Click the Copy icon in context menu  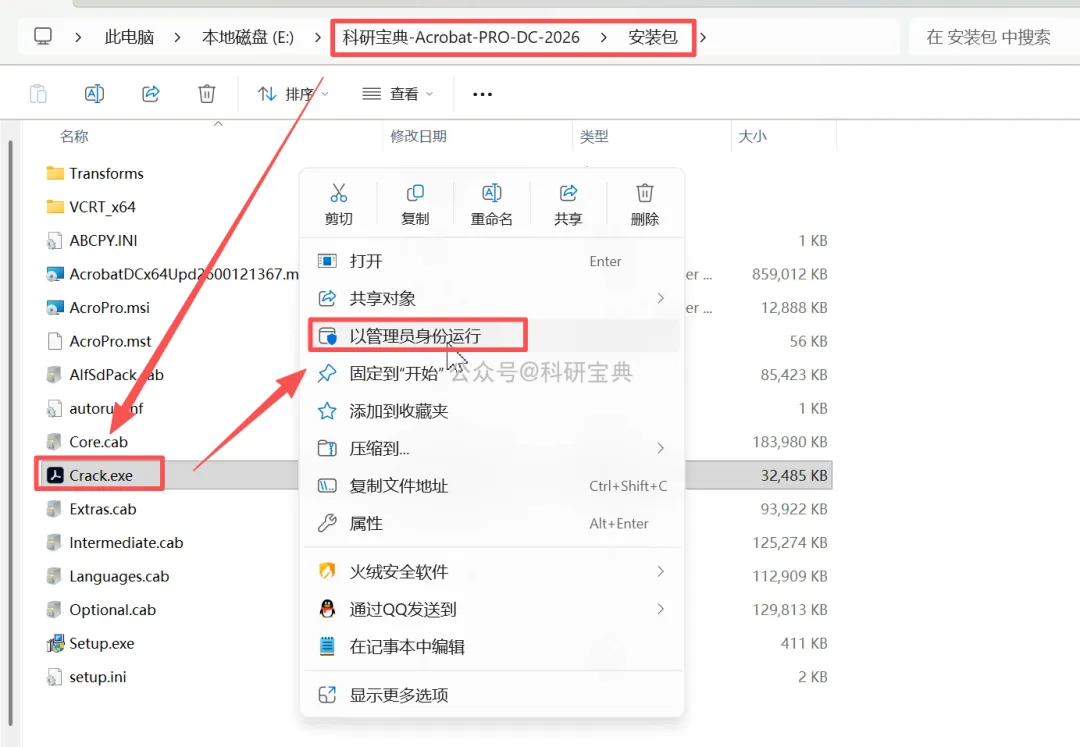pyautogui.click(x=415, y=193)
